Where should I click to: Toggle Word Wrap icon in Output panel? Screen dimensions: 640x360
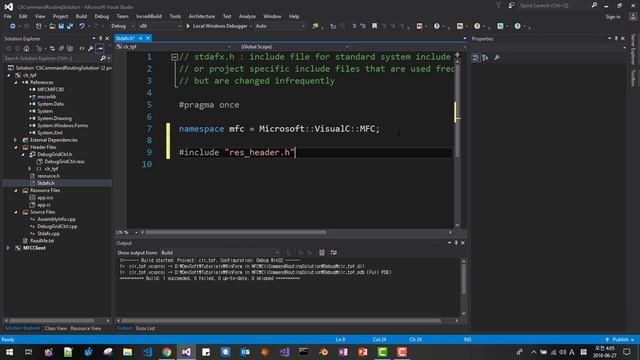(333, 253)
